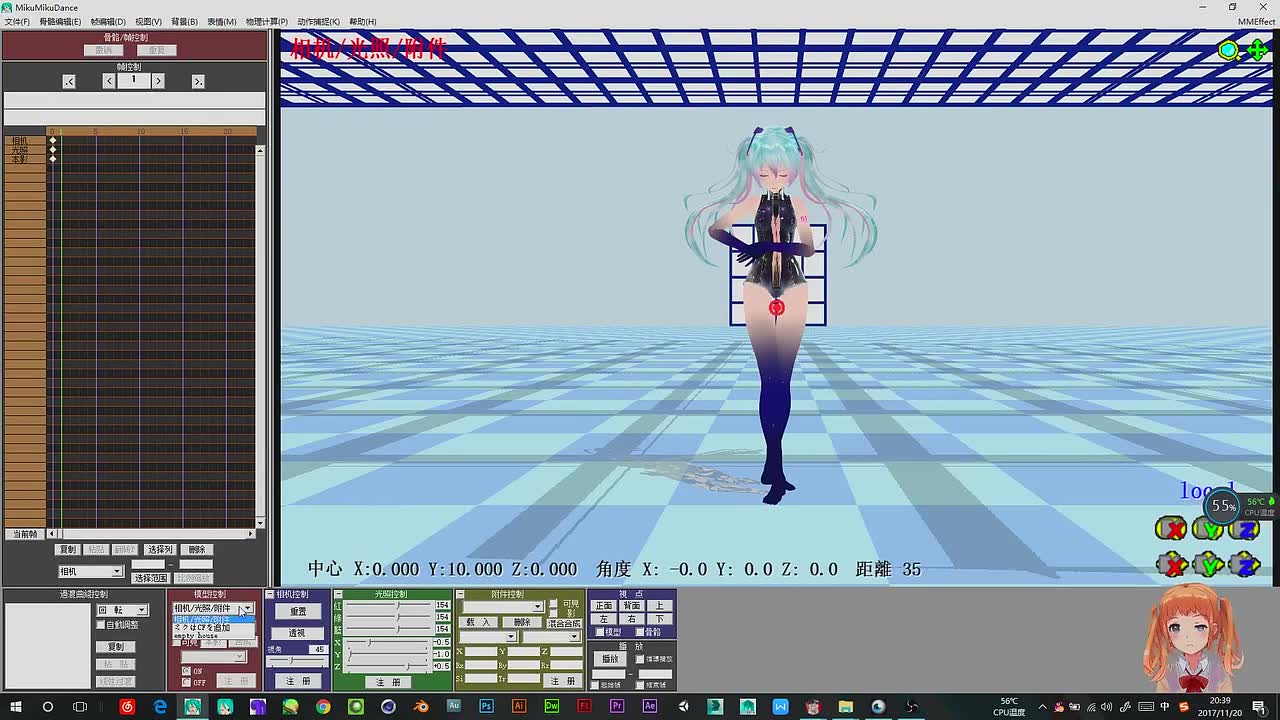This screenshot has height=720, width=1280.
Task: Step forward one frame with '>' button
Action: click(x=158, y=81)
